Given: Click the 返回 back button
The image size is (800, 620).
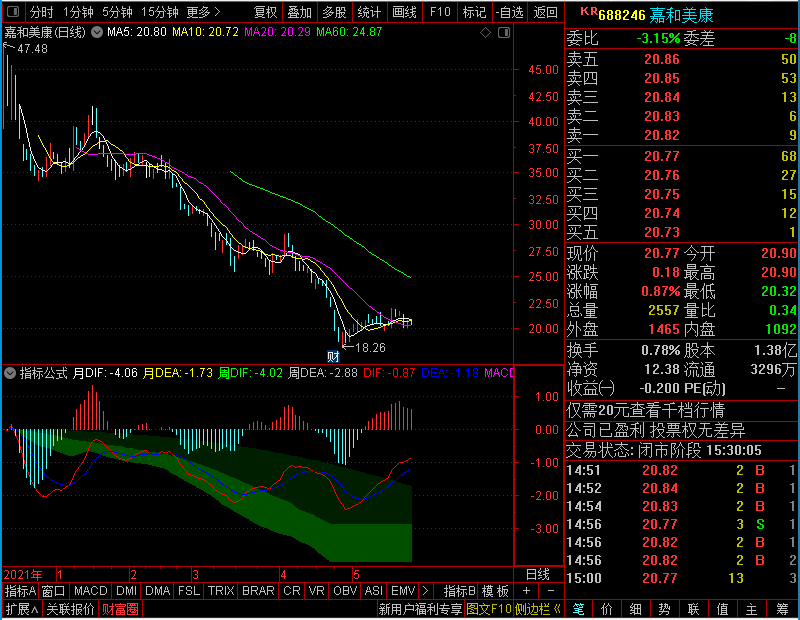Looking at the screenshot, I should coord(545,12).
